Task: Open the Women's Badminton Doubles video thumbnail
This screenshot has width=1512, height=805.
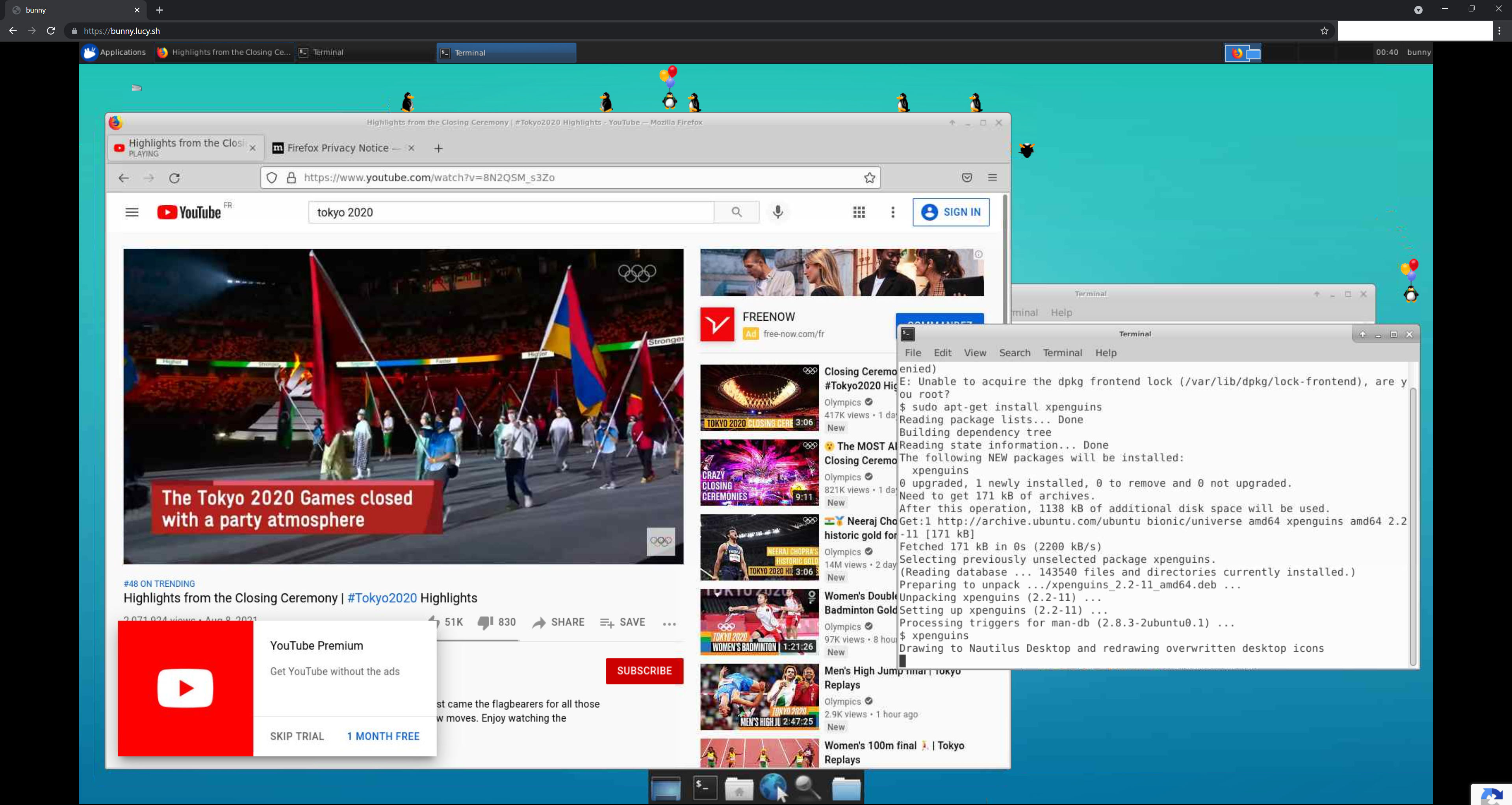Action: pyautogui.click(x=759, y=622)
